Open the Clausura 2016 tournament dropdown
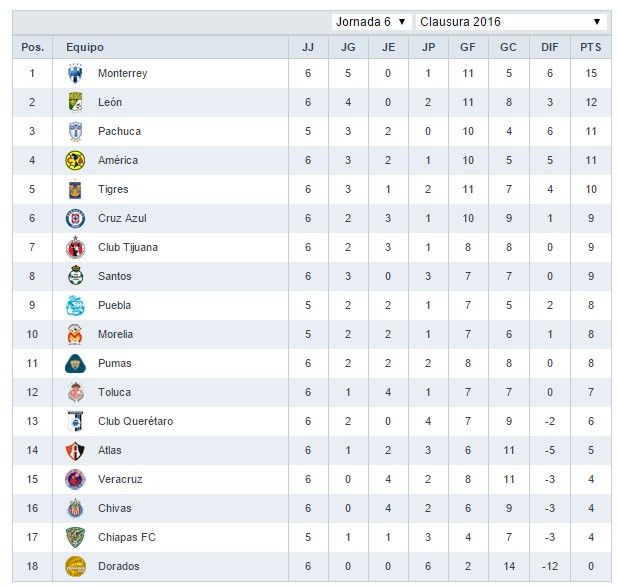The height and width of the screenshot is (587, 620). pyautogui.click(x=510, y=21)
